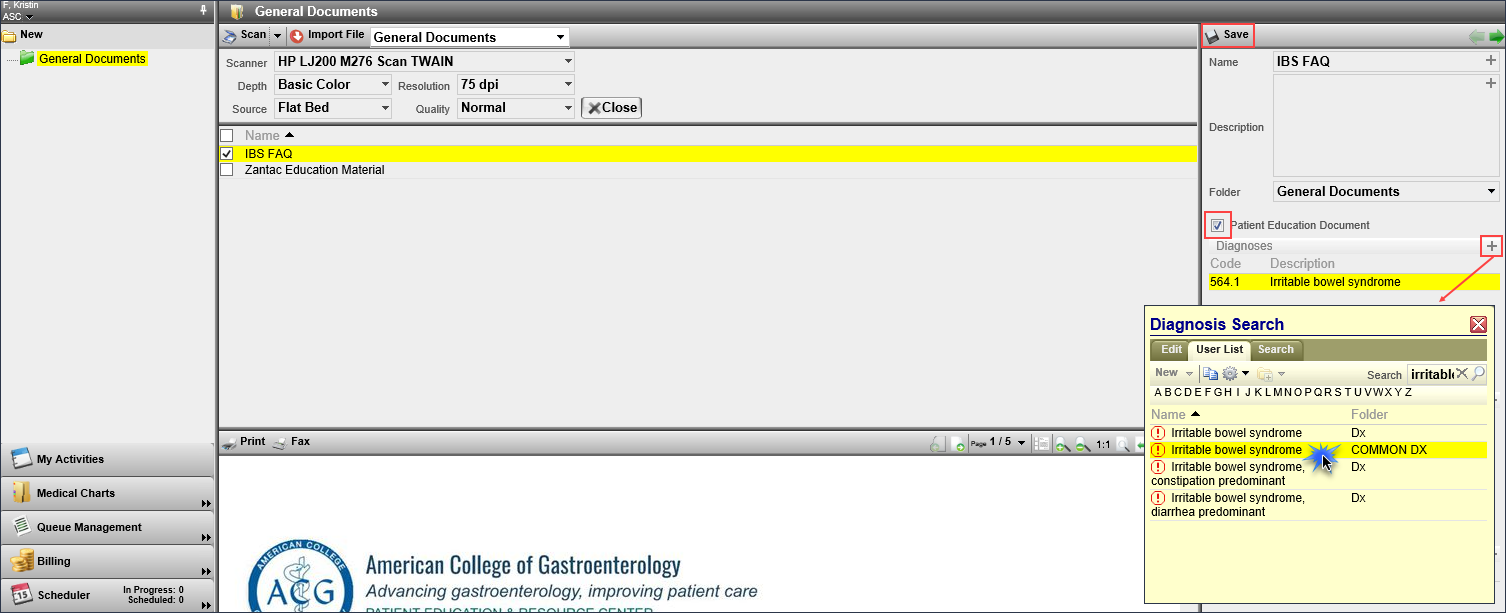Switch to the Edit tab in Diagnosis Search

[1171, 350]
